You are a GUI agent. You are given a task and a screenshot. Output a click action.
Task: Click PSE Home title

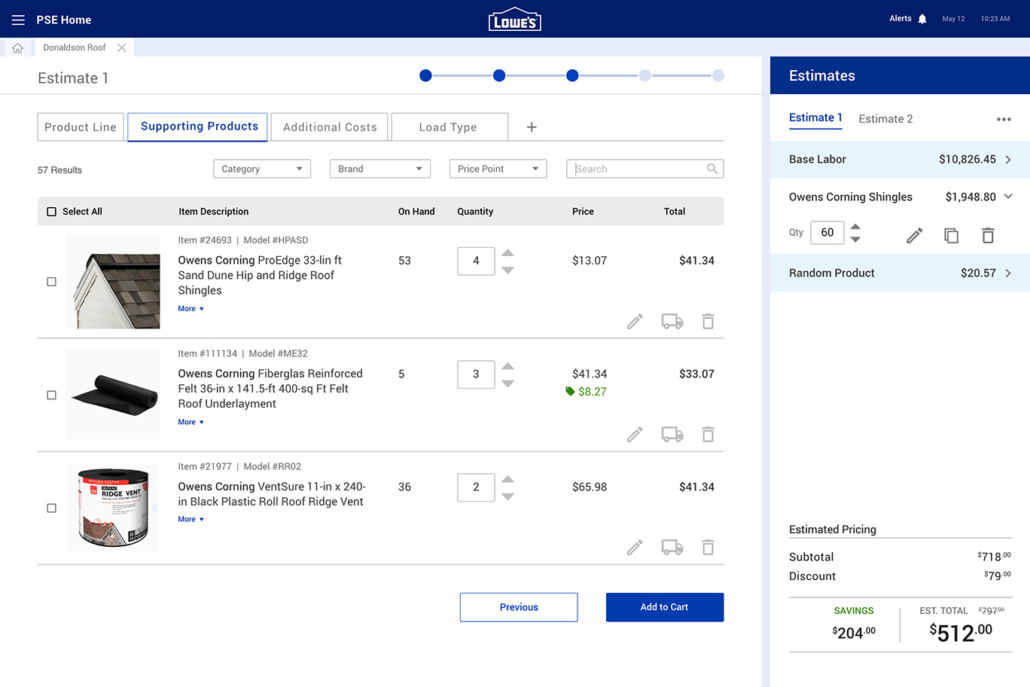pyautogui.click(x=64, y=20)
